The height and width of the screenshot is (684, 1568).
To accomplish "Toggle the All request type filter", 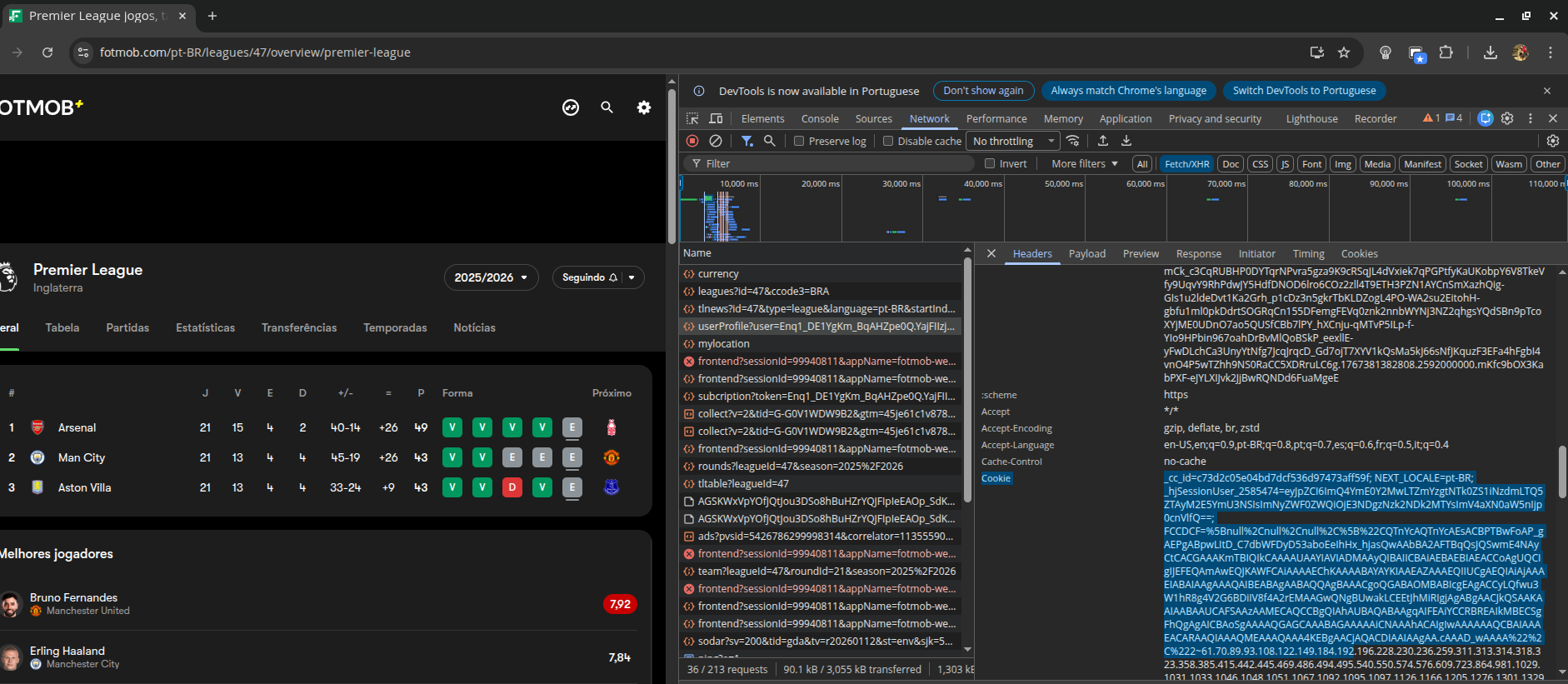I will (1142, 164).
